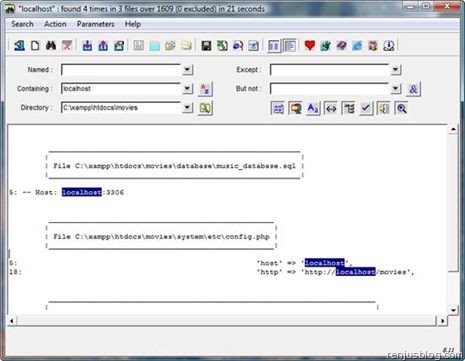Viewport: 465px width, 361px height.
Task: Focus the Directory field showing C:\xampp\htdocs\movies
Action: pyautogui.click(x=121, y=108)
